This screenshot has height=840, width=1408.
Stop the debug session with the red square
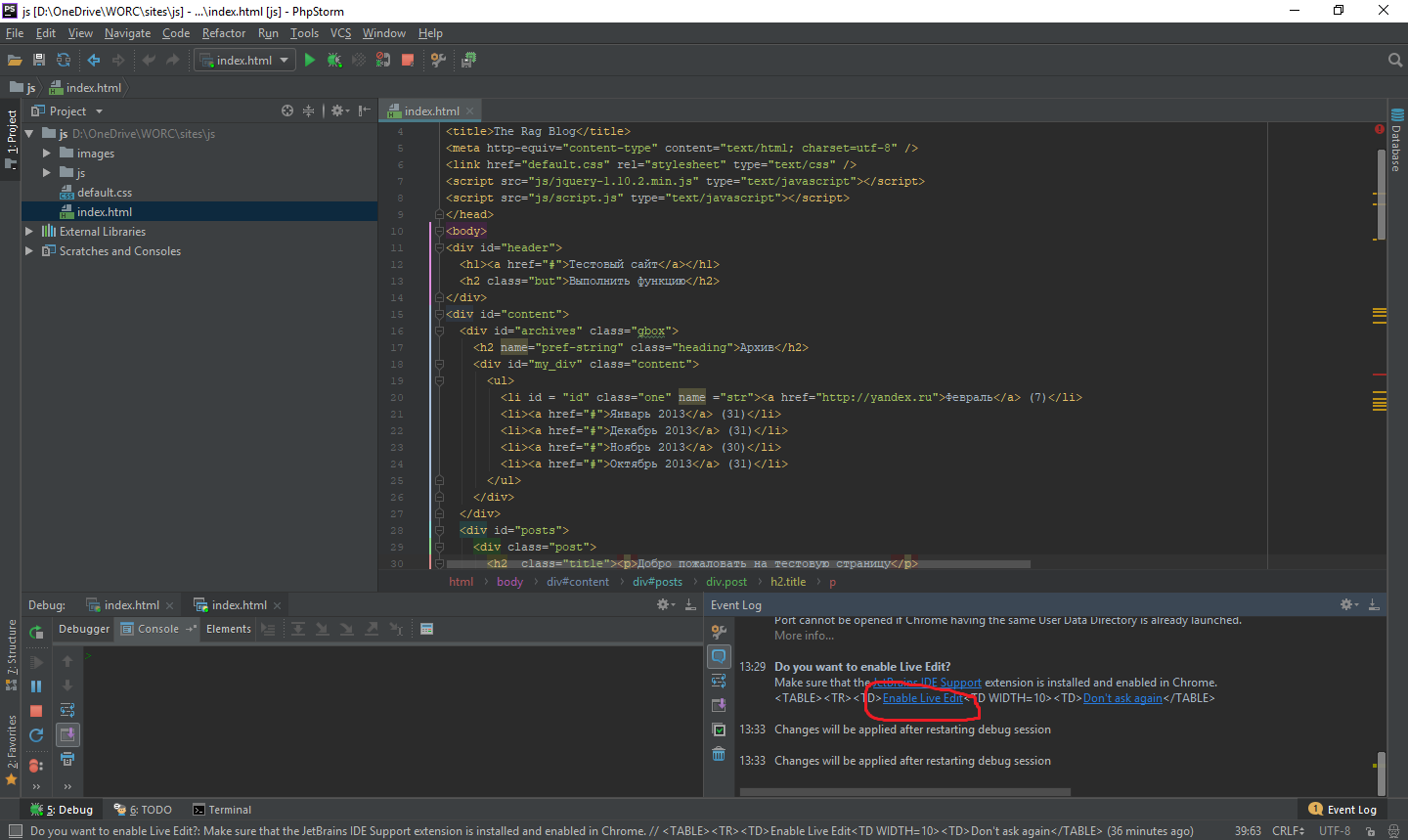[x=36, y=711]
